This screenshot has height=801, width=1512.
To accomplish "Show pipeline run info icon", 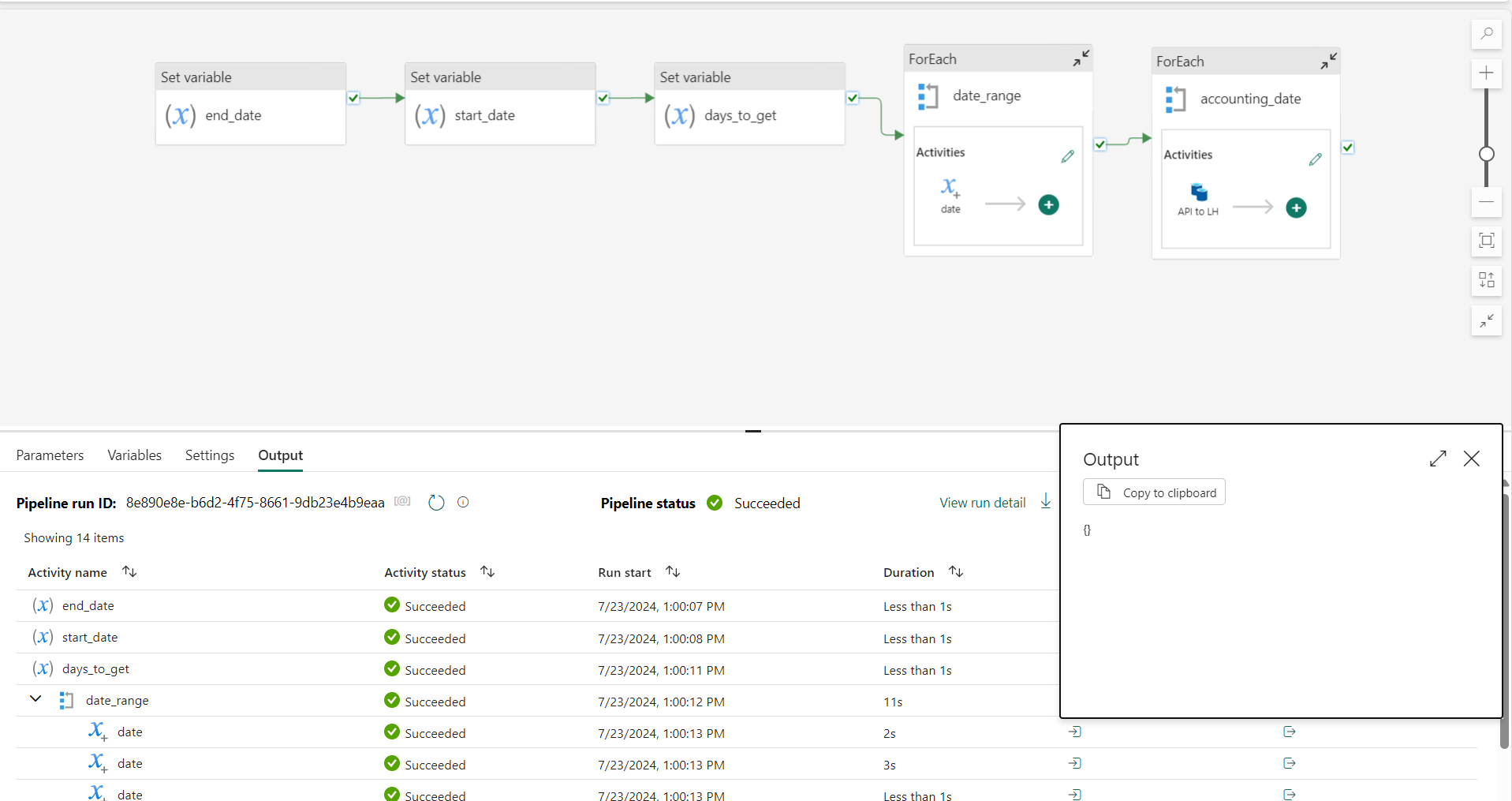I will 463,502.
